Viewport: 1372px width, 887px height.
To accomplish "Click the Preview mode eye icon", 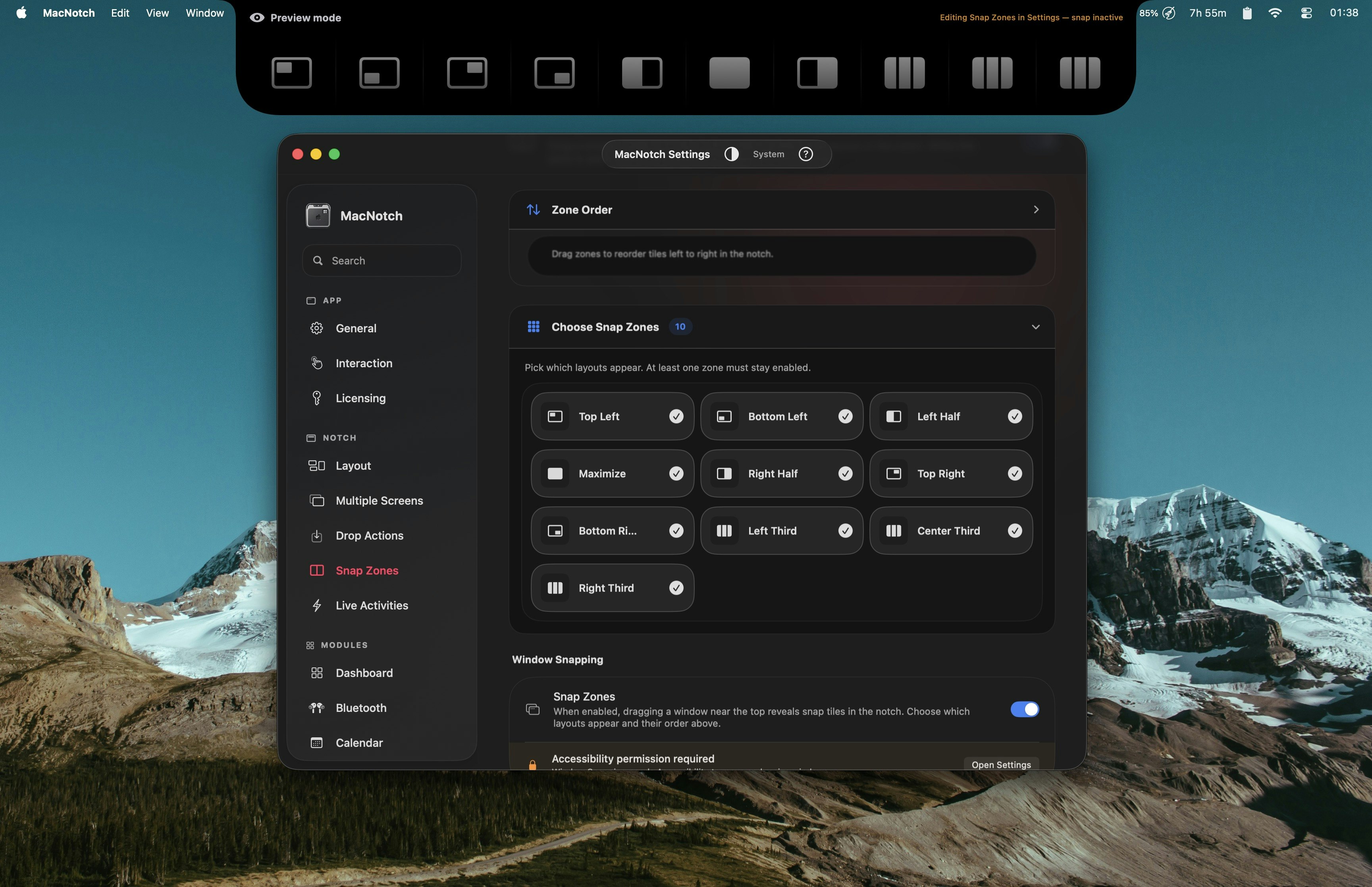I will (257, 18).
